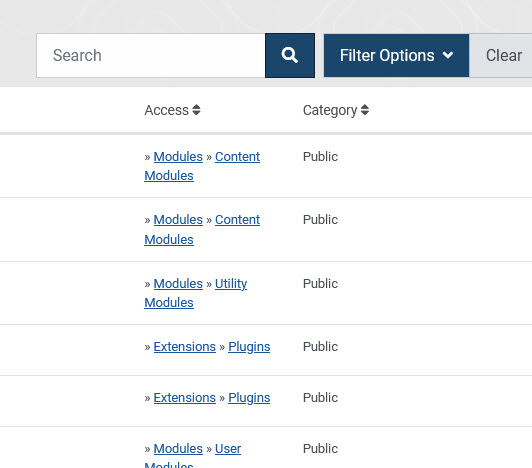Open first Plugins link
The image size is (532, 468).
[x=249, y=347]
